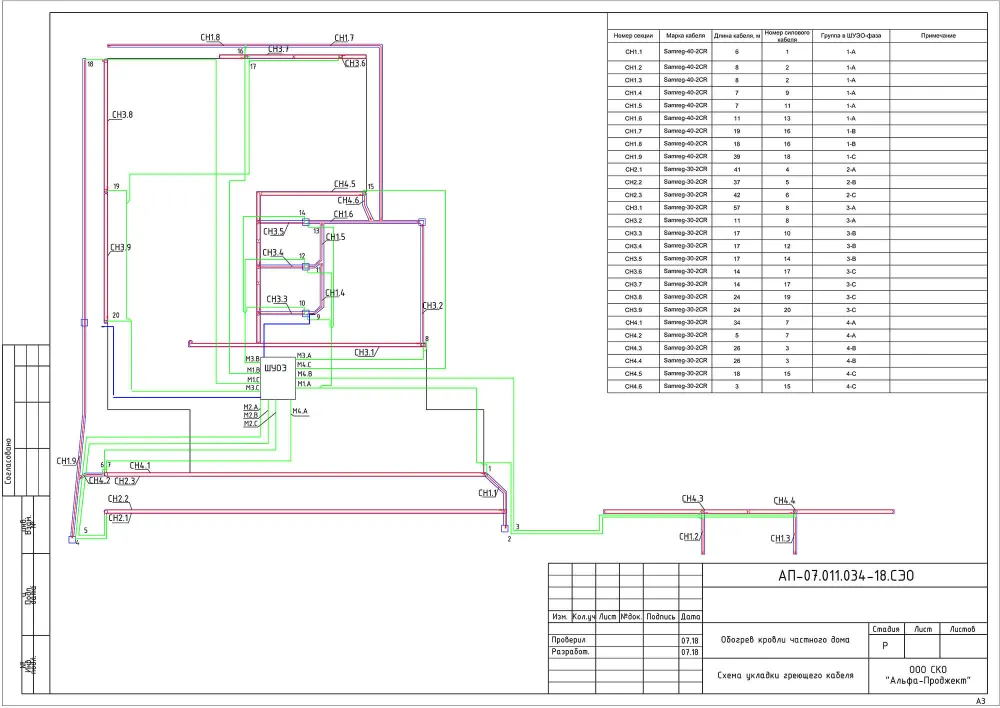Click drawing number АП-07.011.034-18.СЭО
Image resolution: width=1000 pixels, height=708 pixels.
846,576
